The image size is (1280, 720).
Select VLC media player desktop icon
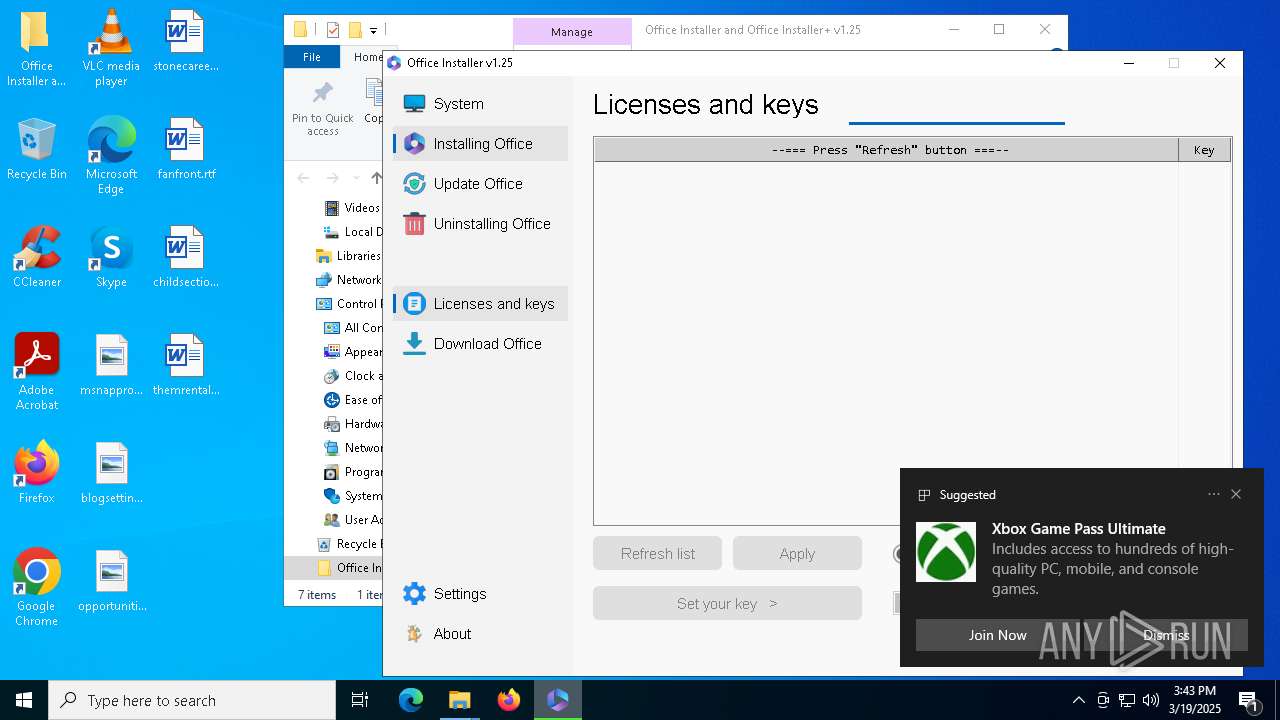[111, 49]
